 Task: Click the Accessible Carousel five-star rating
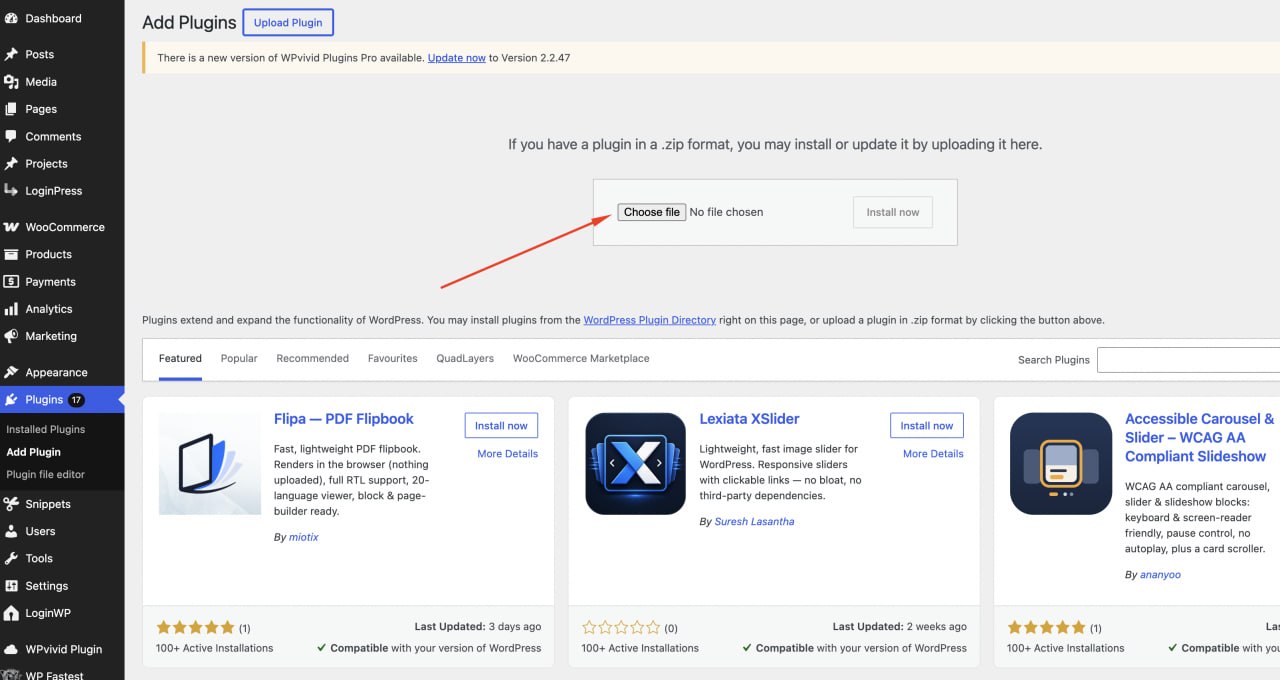click(1047, 628)
